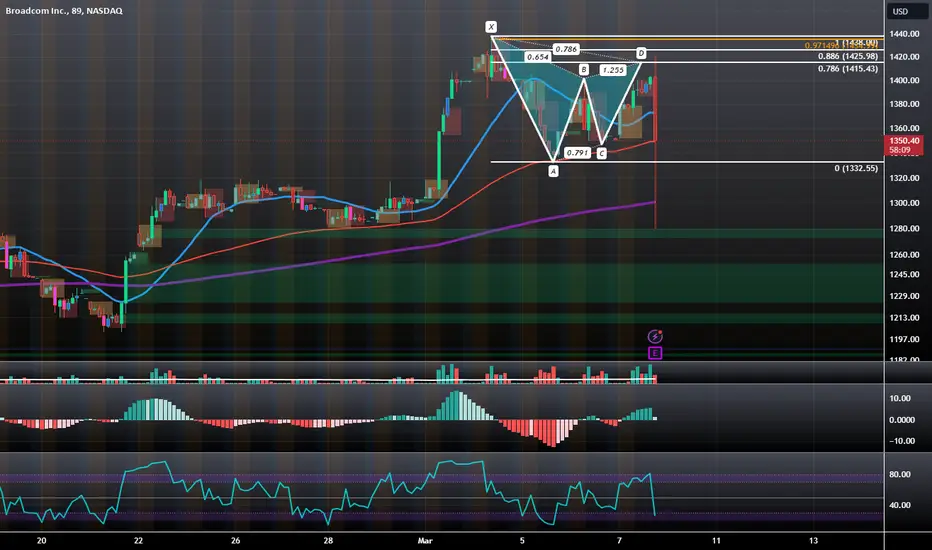This screenshot has width=932, height=550.
Task: Select the 0.886 (1425.98) Fibonacci level label
Action: click(x=848, y=56)
